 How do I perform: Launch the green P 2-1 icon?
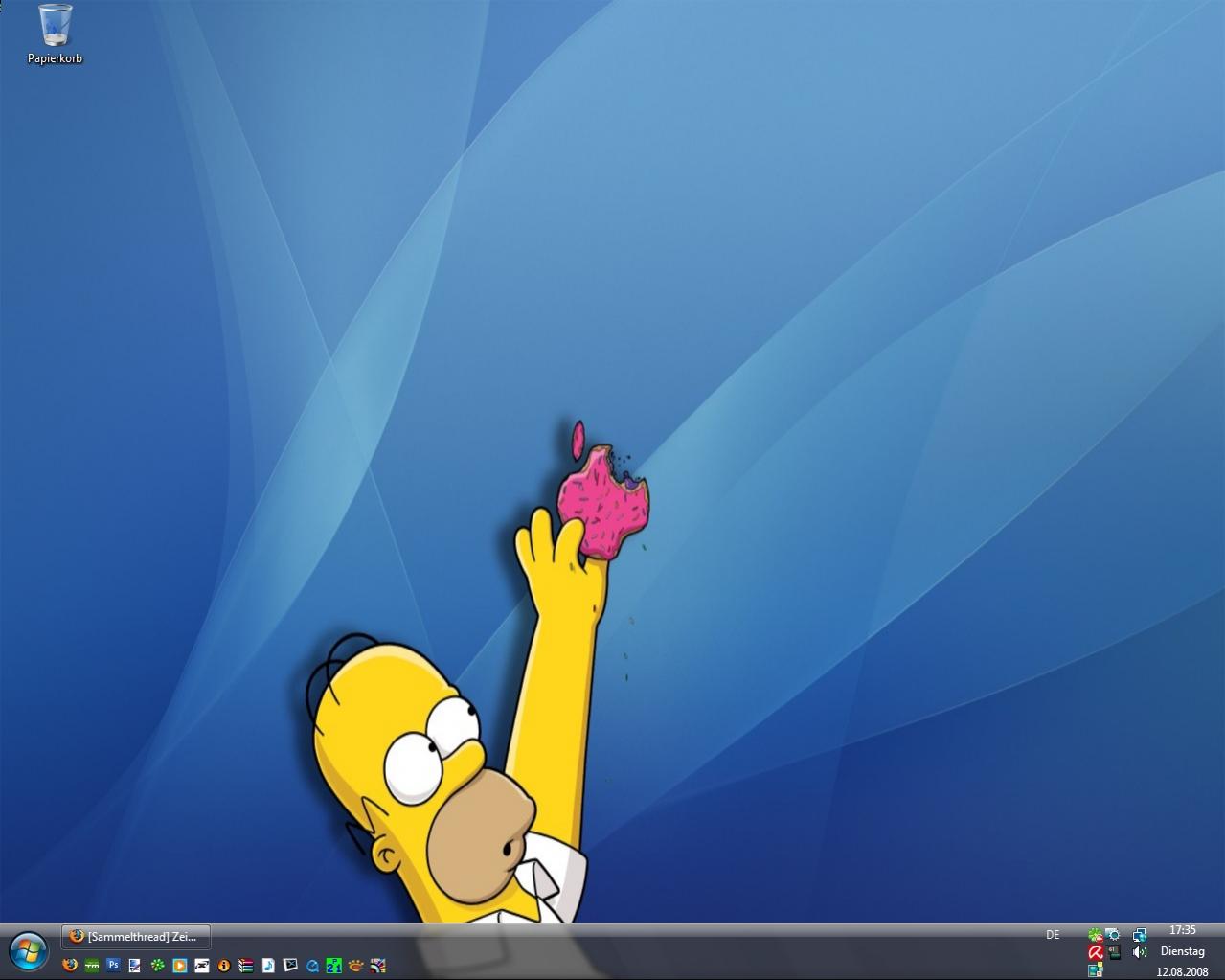tap(333, 966)
